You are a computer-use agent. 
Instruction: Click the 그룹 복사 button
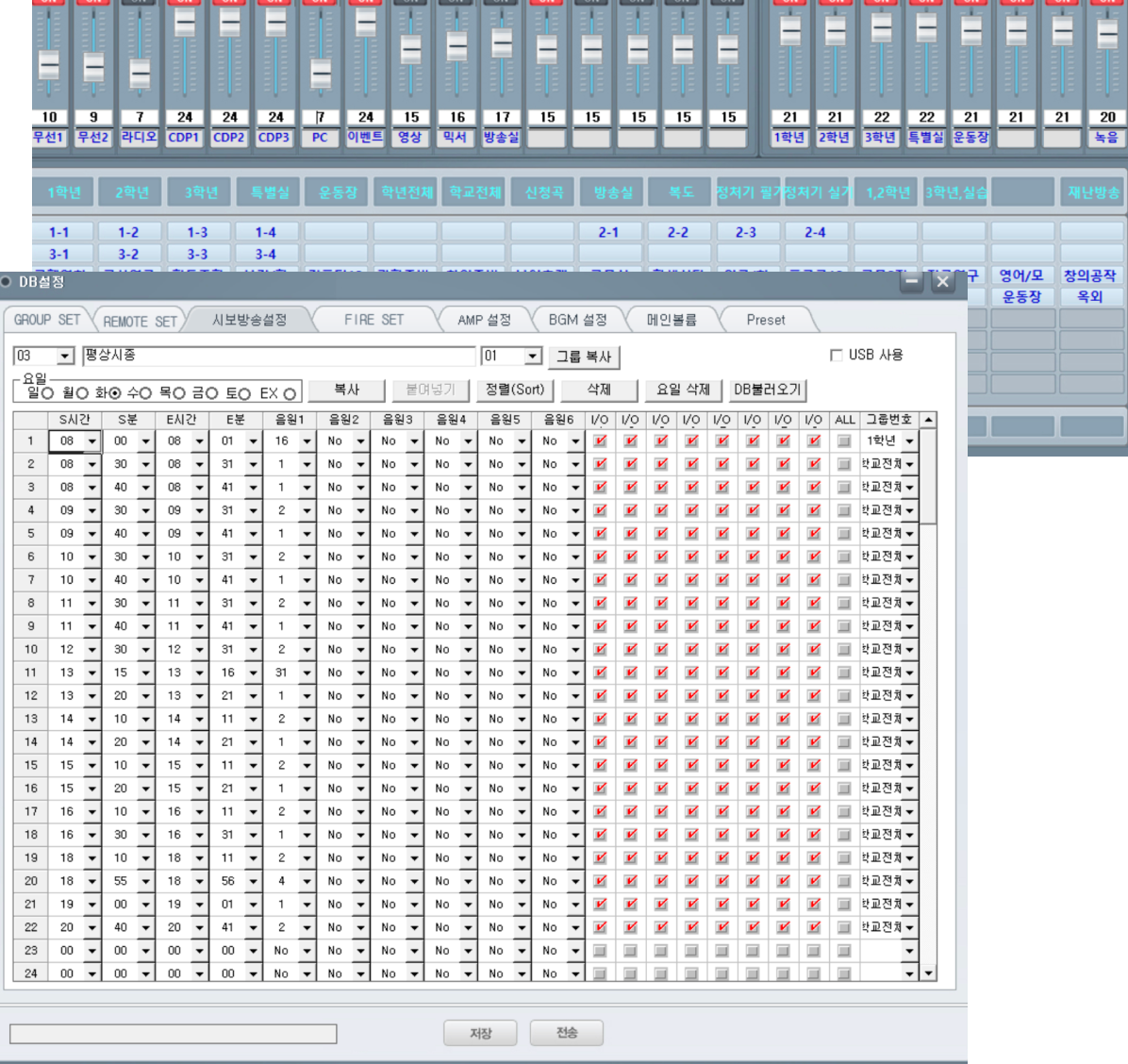click(584, 357)
